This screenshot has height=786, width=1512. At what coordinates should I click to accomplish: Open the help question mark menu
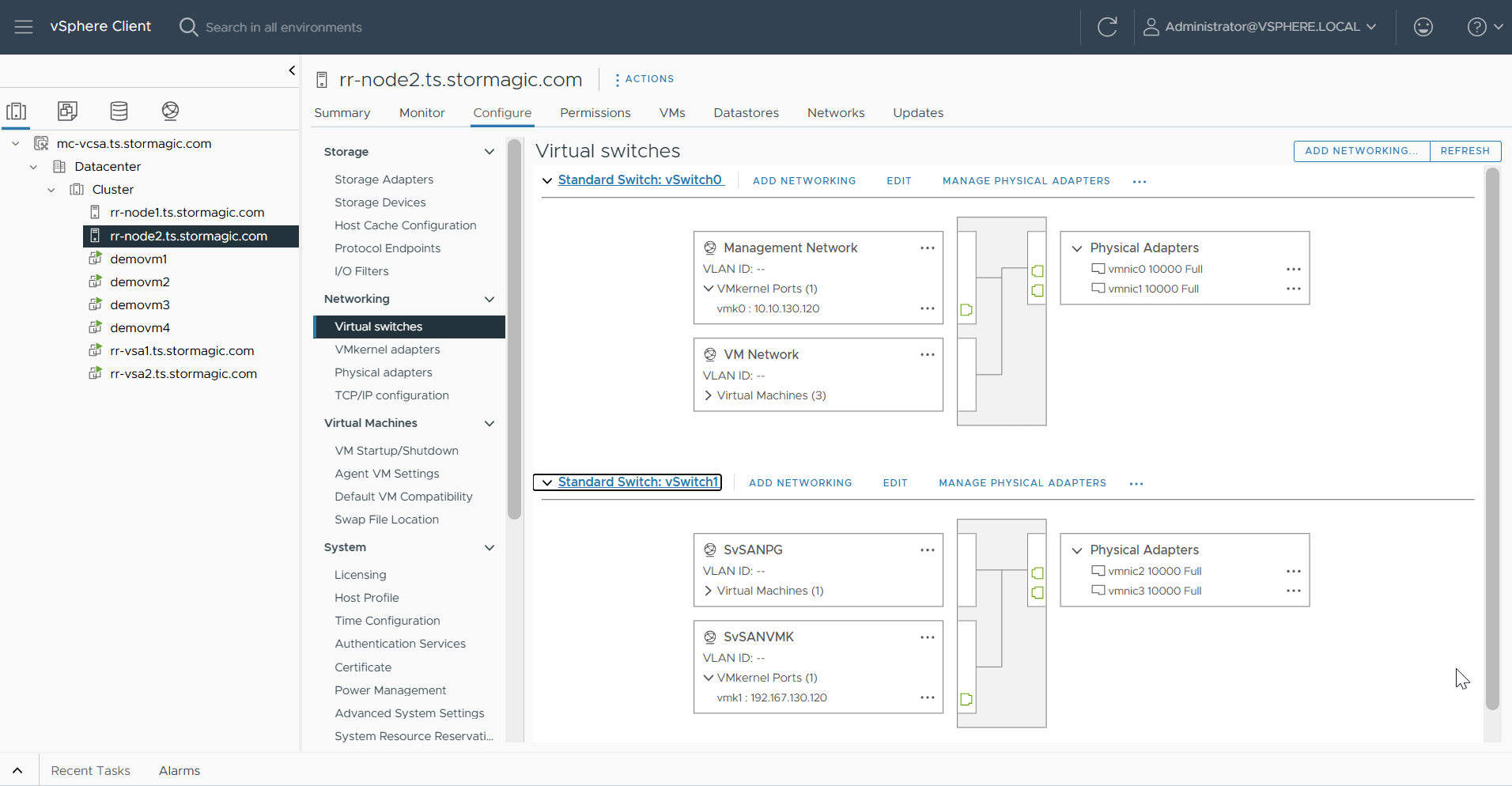(x=1484, y=27)
